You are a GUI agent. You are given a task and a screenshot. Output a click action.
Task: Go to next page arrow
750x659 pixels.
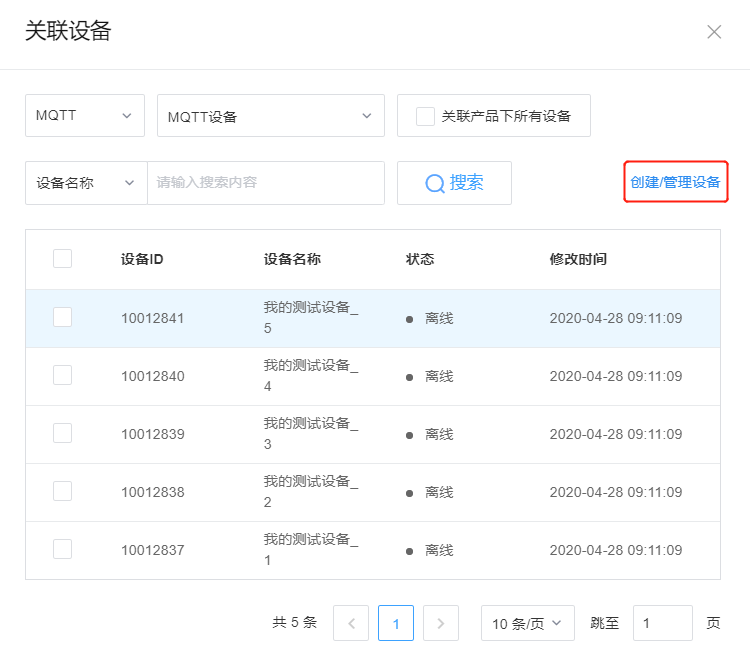point(441,623)
